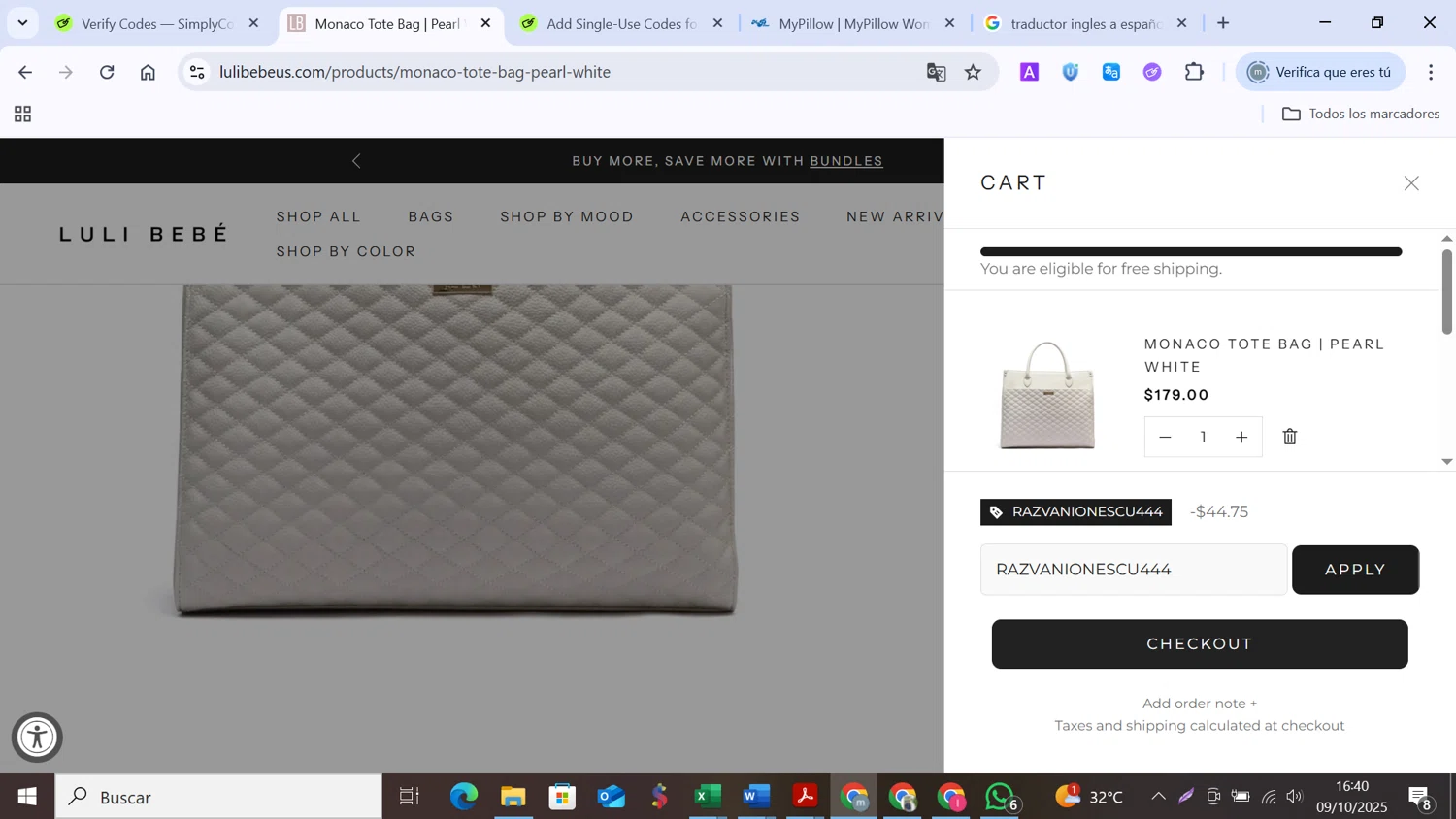Open the purple round extension icon

tap(1152, 72)
